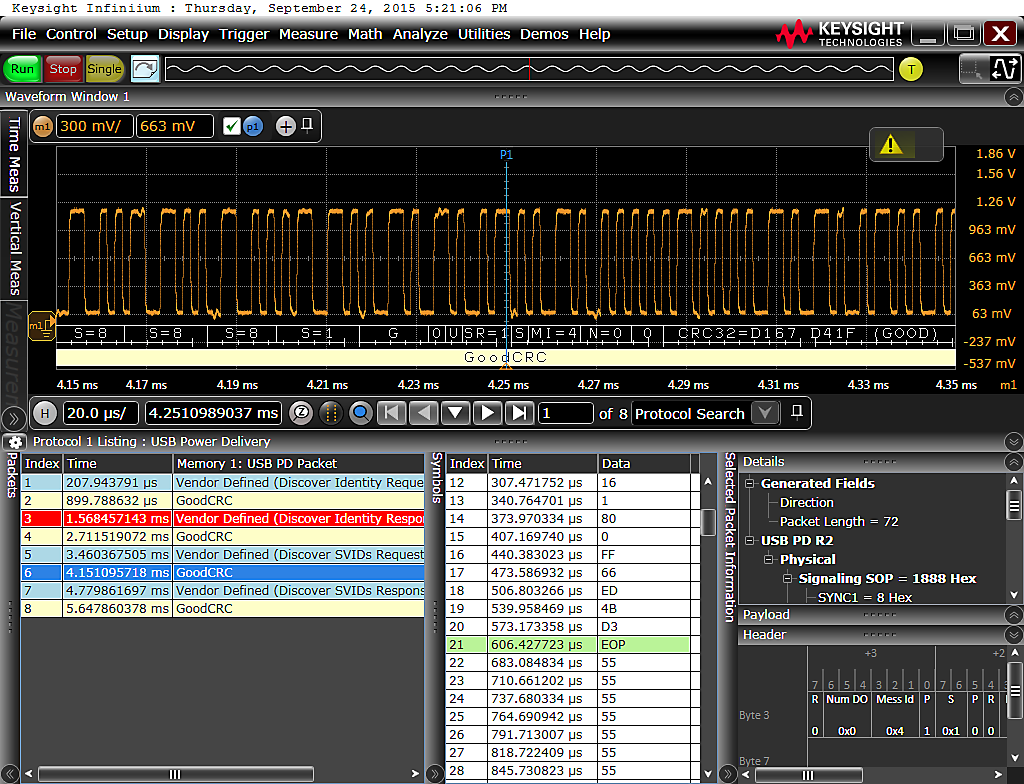Click the Z zoom-out icon in navigation bar
1024x784 pixels.
(x=300, y=413)
